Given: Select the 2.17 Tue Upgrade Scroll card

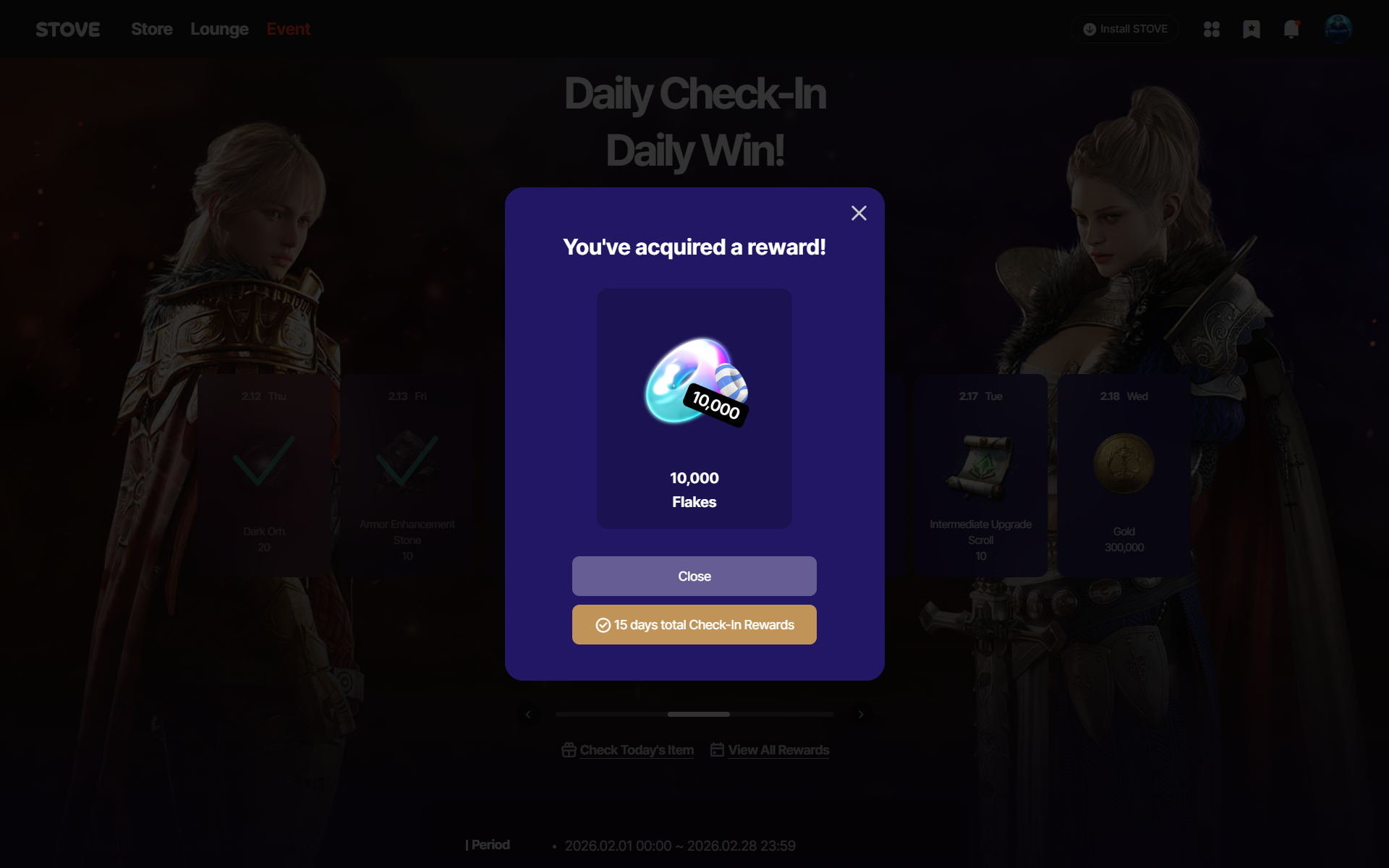Looking at the screenshot, I should click(980, 475).
